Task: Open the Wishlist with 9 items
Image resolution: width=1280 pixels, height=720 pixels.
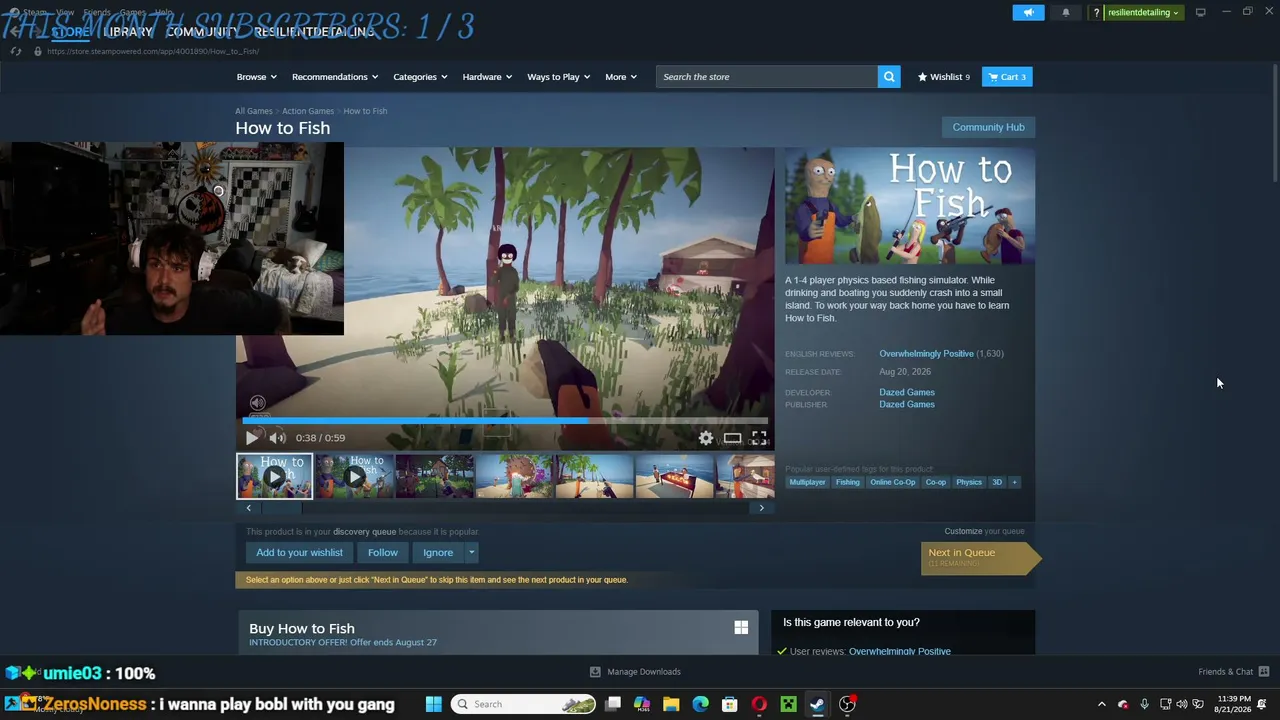Action: 944,77
